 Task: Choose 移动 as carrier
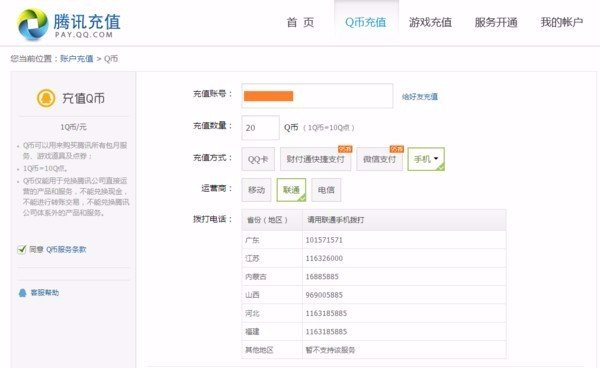(x=256, y=190)
